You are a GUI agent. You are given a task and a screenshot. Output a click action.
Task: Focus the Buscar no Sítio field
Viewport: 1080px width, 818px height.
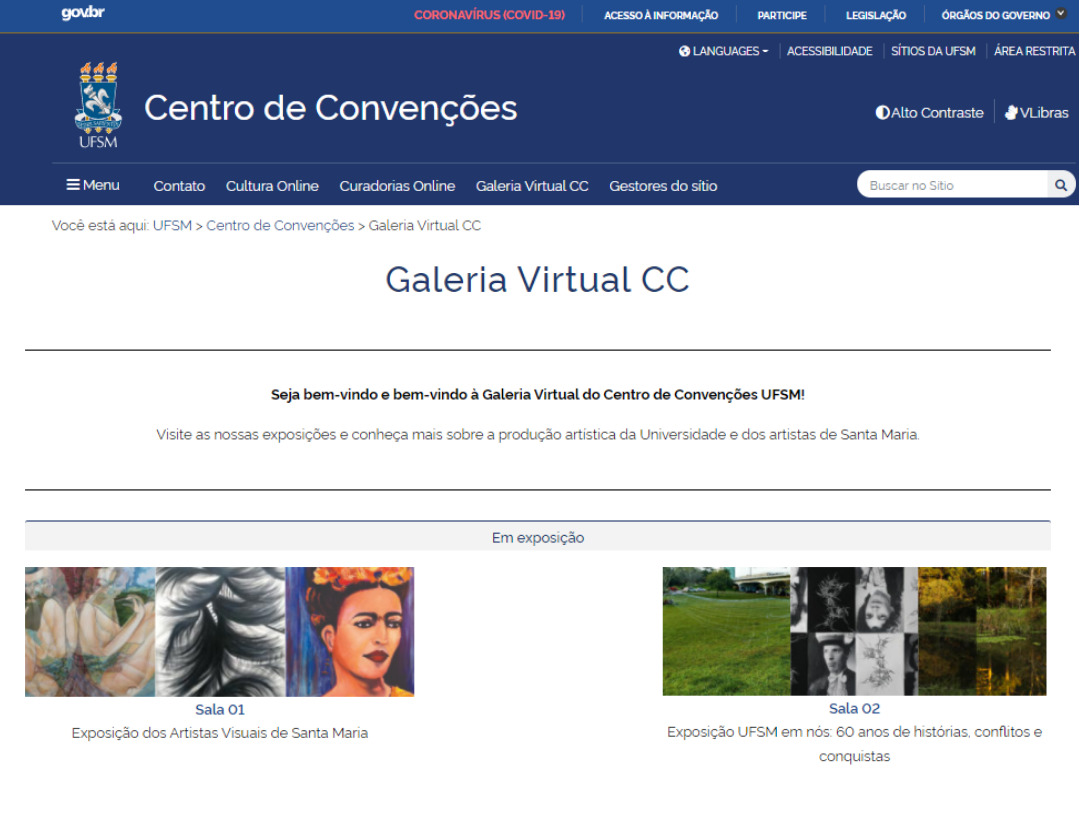950,185
